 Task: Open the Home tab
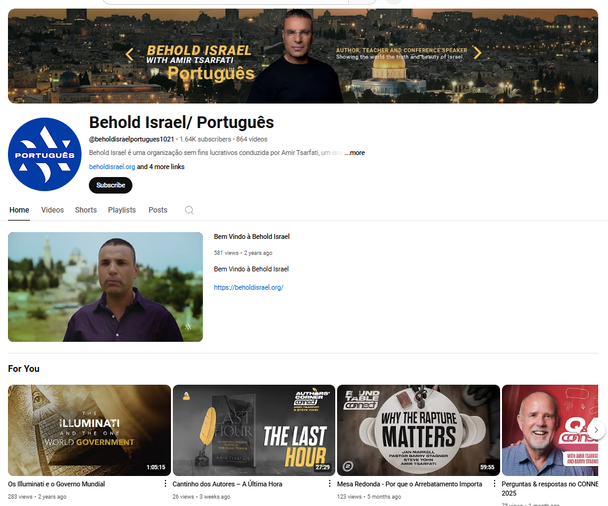[x=19, y=210]
